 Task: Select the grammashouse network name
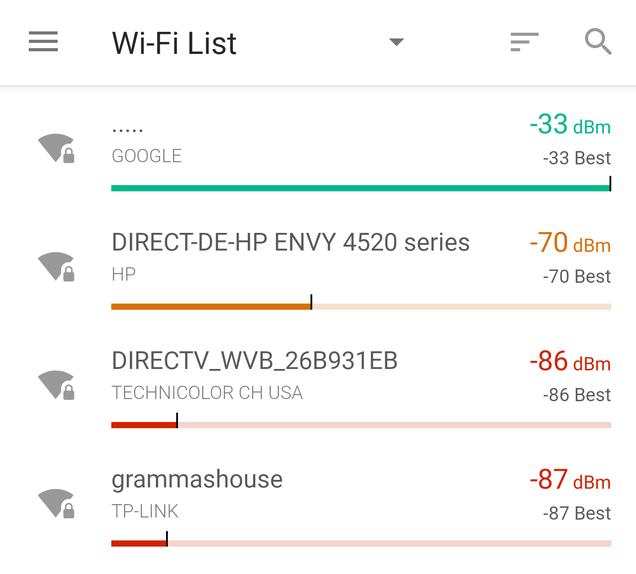(197, 480)
